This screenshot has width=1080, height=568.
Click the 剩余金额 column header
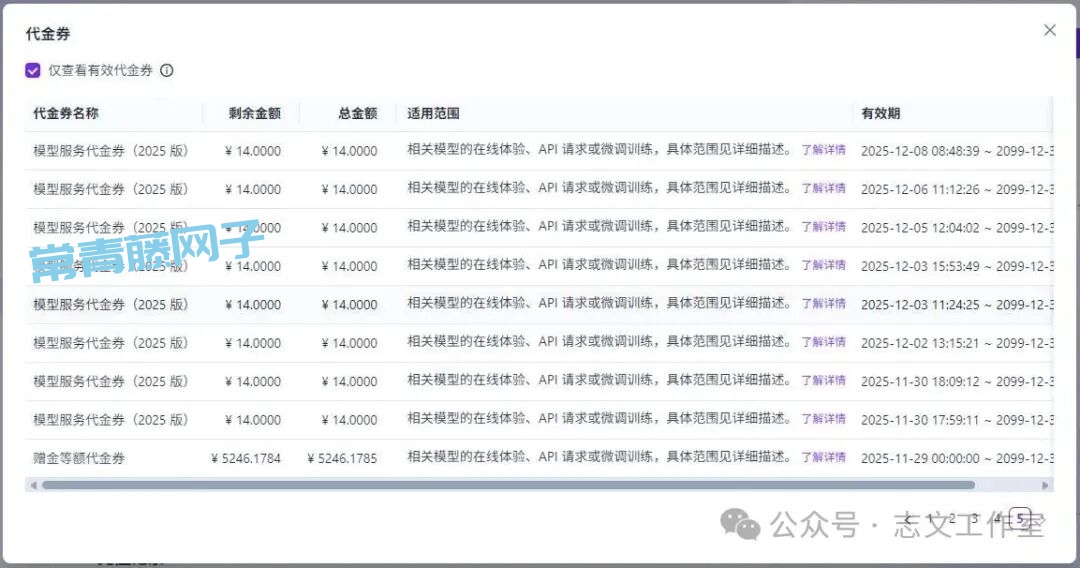pyautogui.click(x=254, y=114)
